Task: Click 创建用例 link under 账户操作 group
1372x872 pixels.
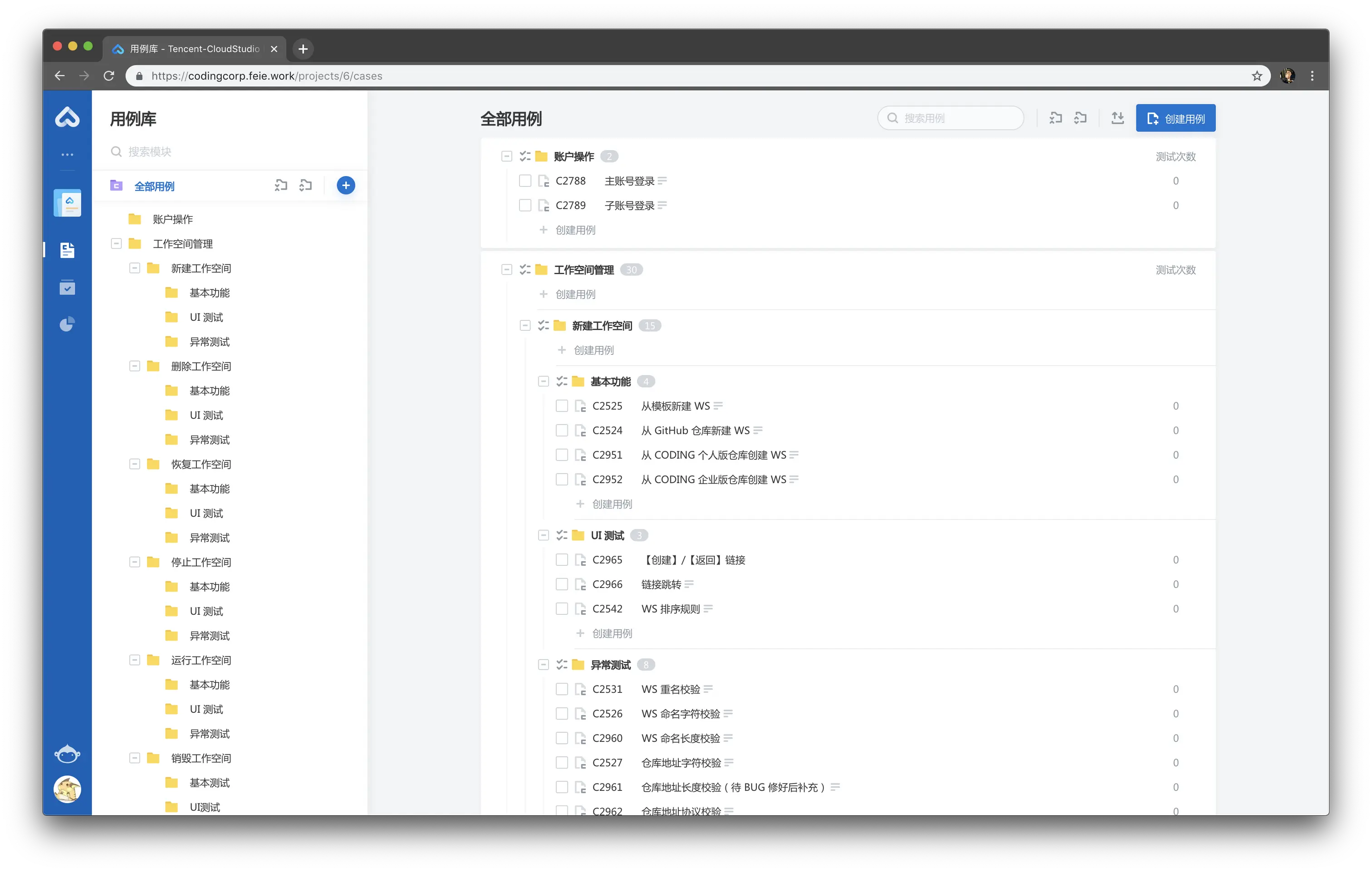Action: point(575,230)
